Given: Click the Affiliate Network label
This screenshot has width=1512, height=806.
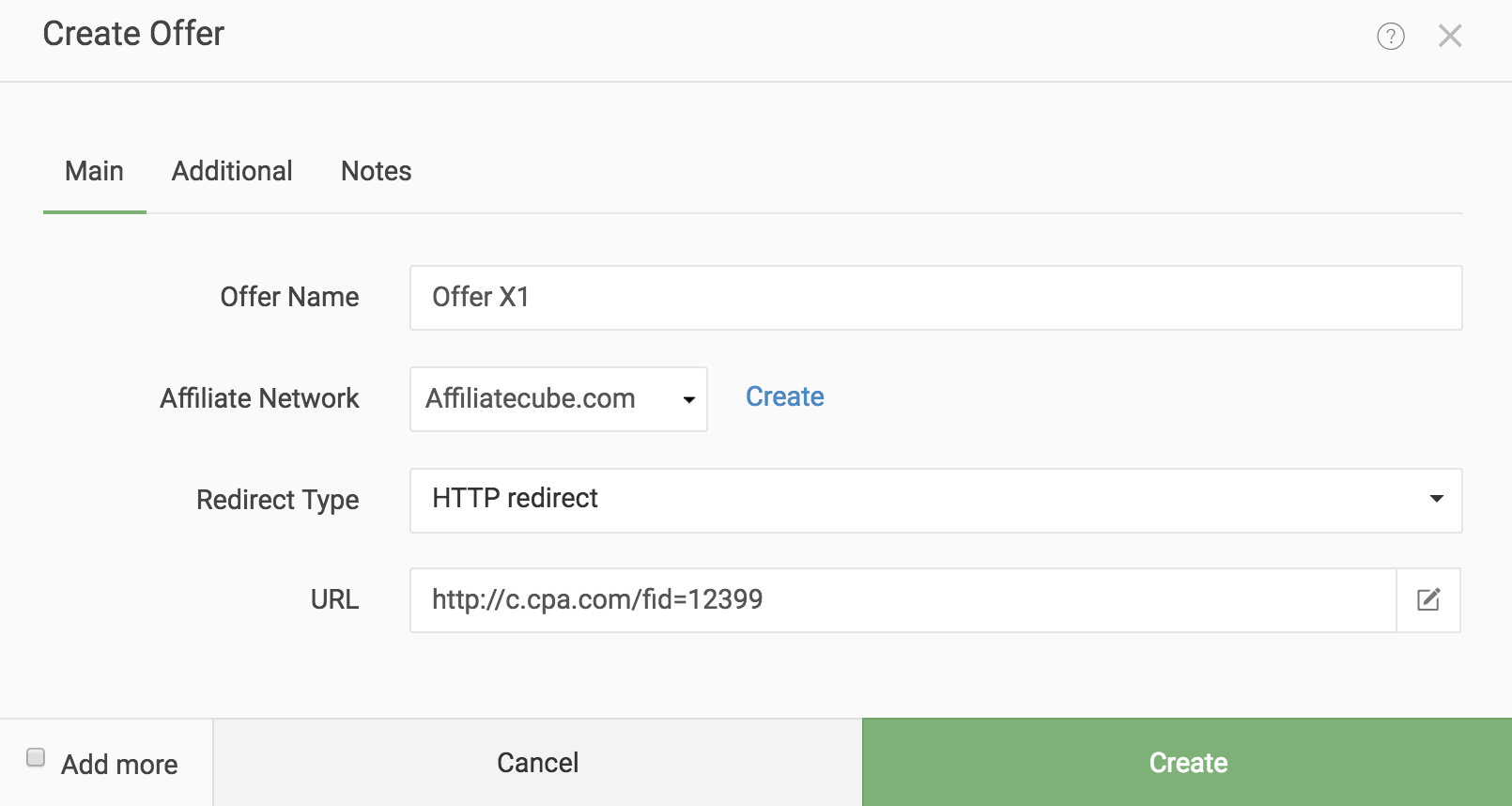Looking at the screenshot, I should coord(259,398).
